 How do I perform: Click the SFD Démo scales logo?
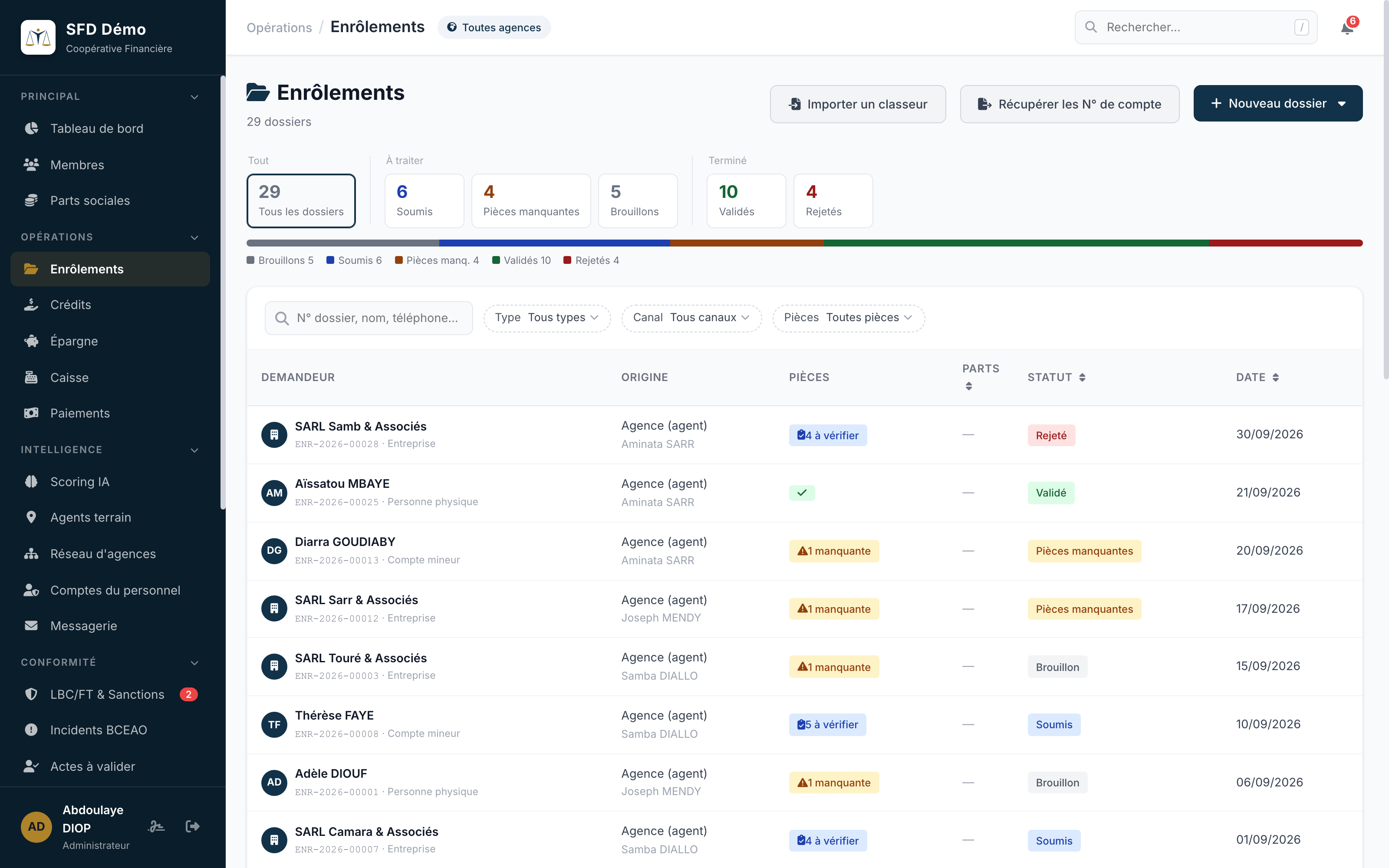click(39, 37)
